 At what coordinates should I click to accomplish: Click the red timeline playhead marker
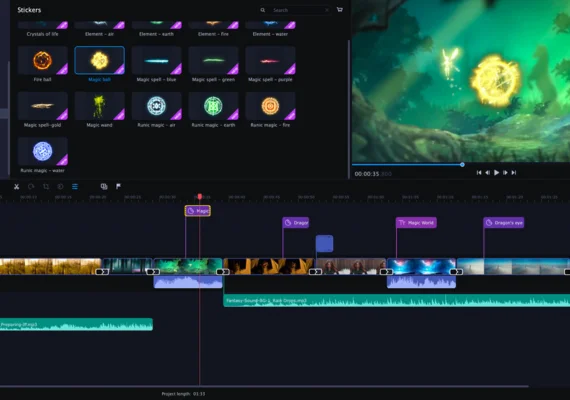point(200,197)
